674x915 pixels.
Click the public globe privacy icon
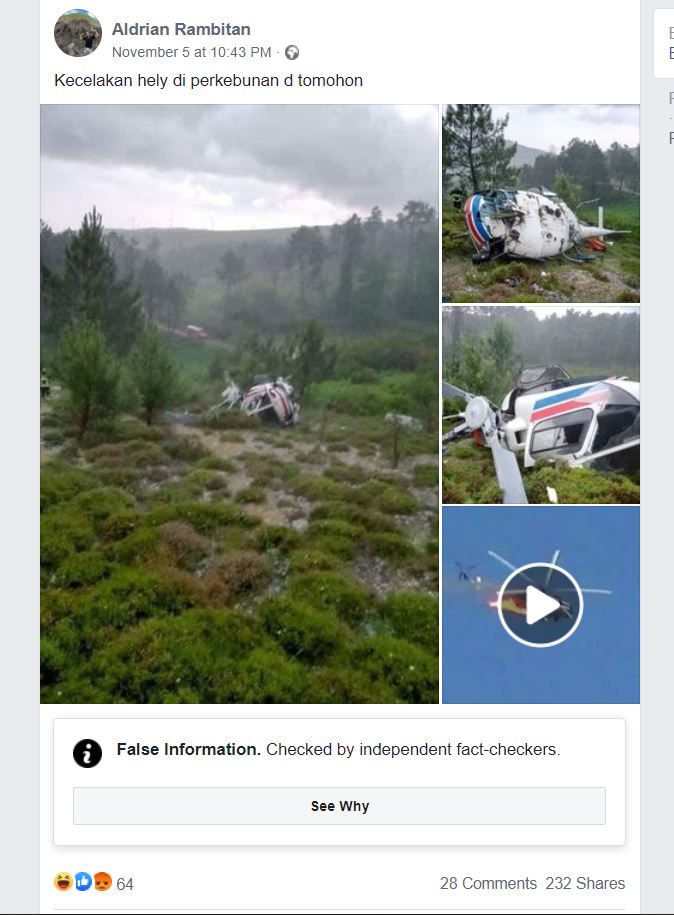(x=292, y=53)
